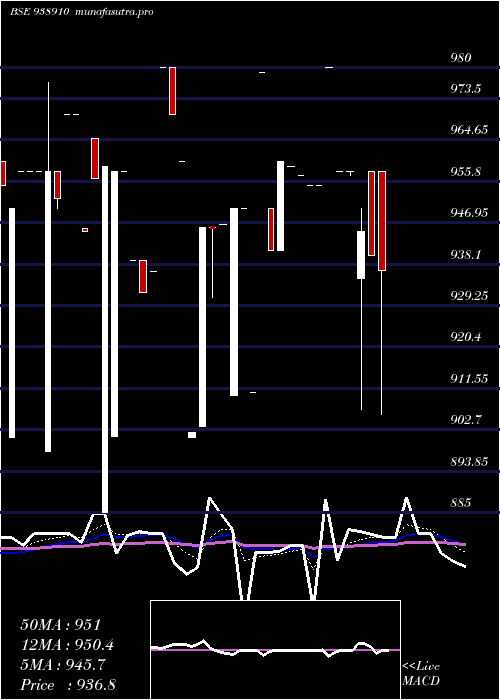Select the 893.85 price level label

(x=468, y=462)
